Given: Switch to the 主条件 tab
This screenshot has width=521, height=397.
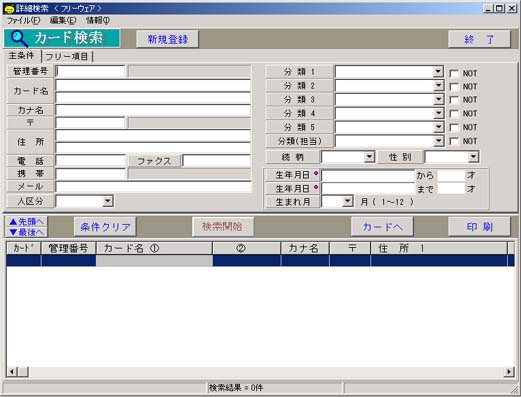Looking at the screenshot, I should tap(22, 56).
